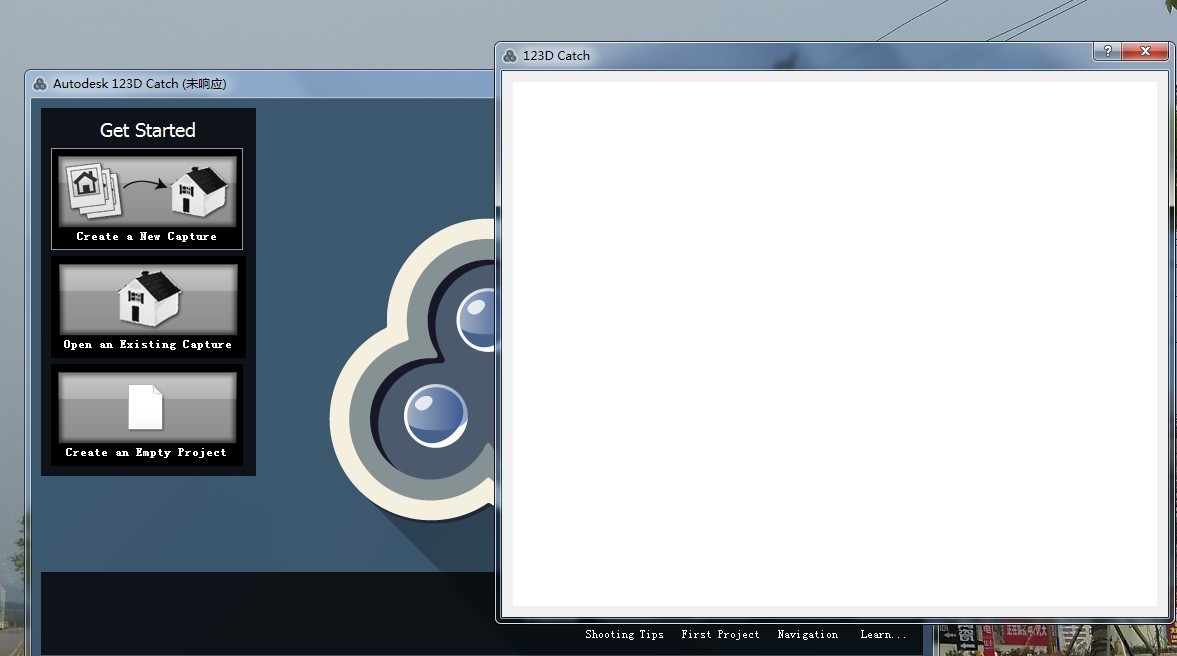
Task: Open the First Project tutorial link
Action: point(720,635)
